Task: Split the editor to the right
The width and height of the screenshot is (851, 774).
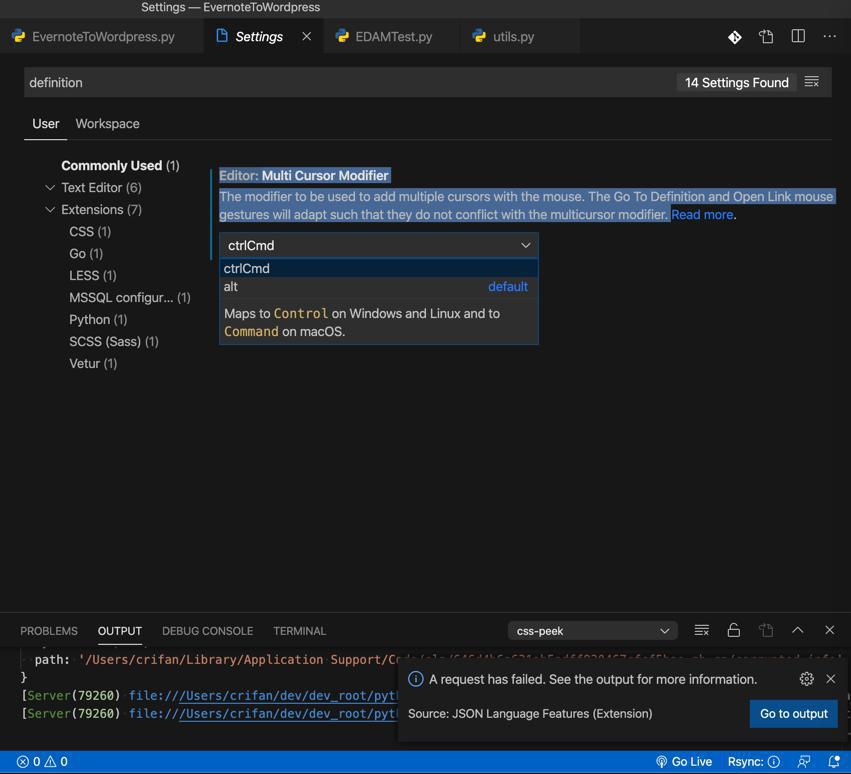Action: point(798,37)
